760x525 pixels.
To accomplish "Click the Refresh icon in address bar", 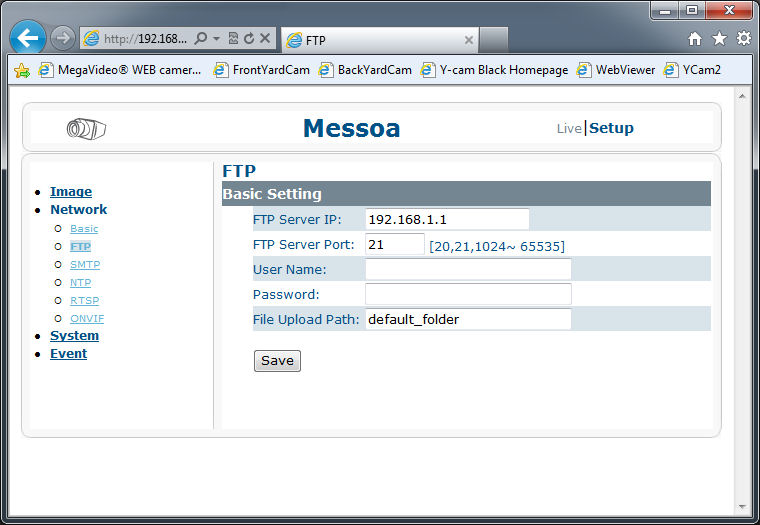I will pos(248,39).
